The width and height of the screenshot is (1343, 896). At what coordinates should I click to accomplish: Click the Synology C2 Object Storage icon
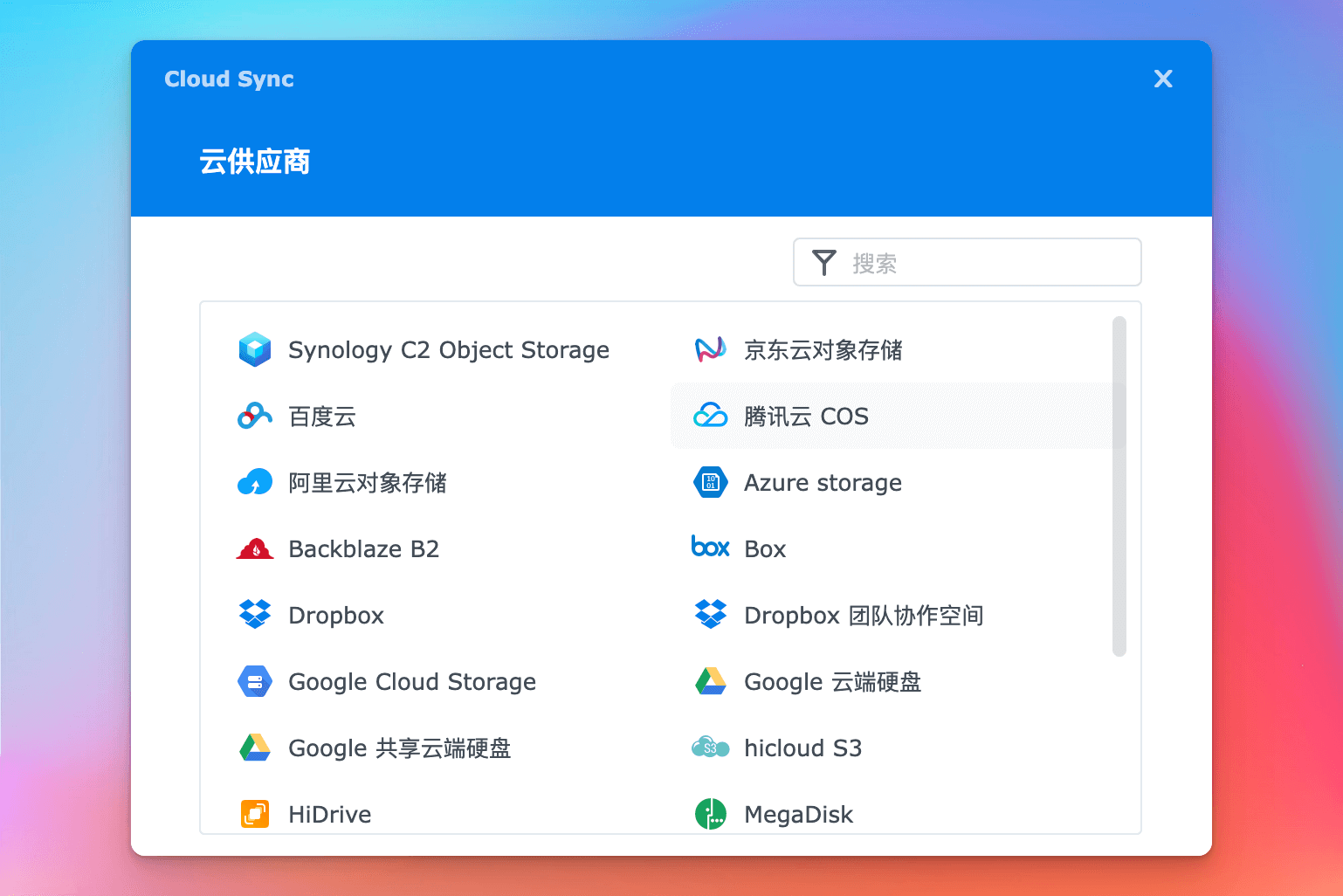(x=255, y=349)
